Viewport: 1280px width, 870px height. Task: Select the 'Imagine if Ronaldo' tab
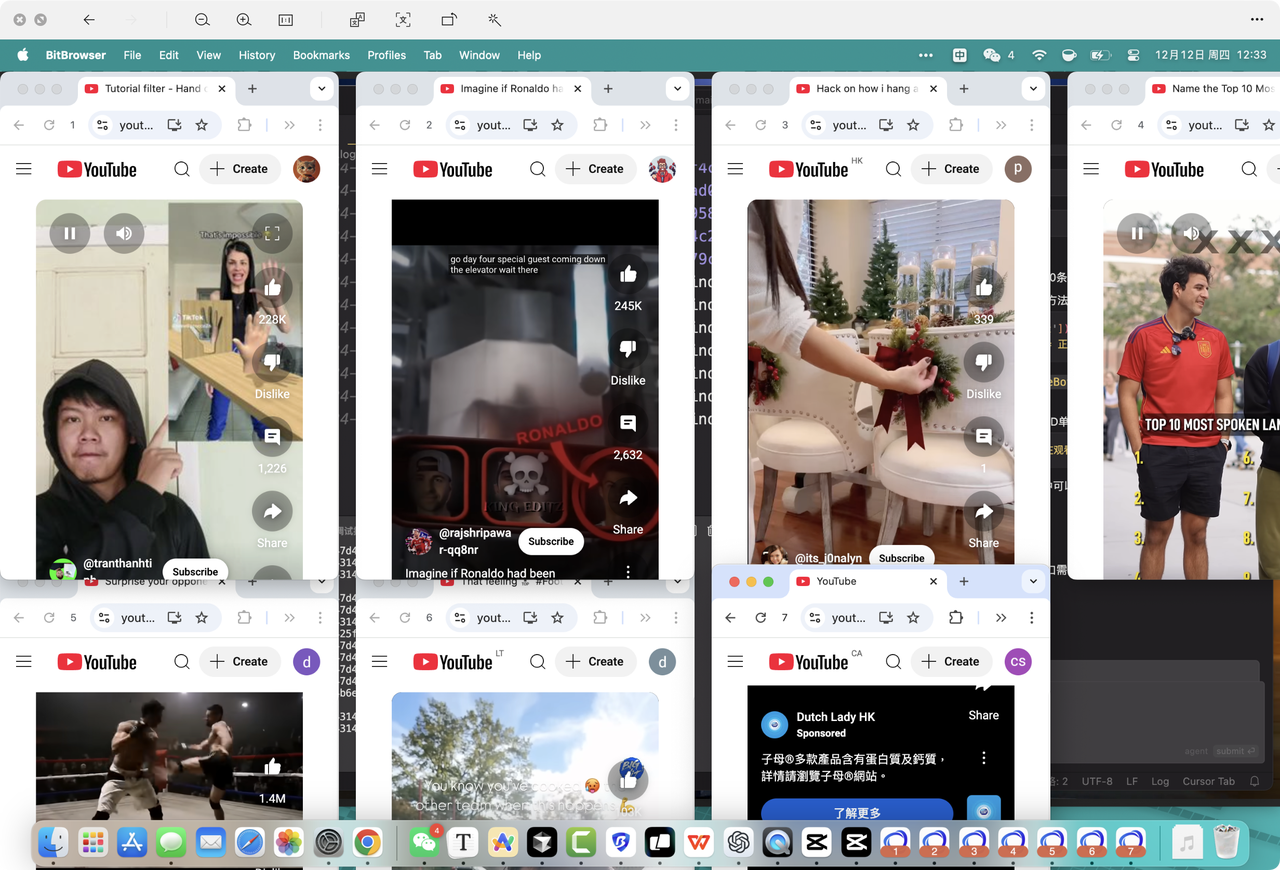tap(512, 89)
